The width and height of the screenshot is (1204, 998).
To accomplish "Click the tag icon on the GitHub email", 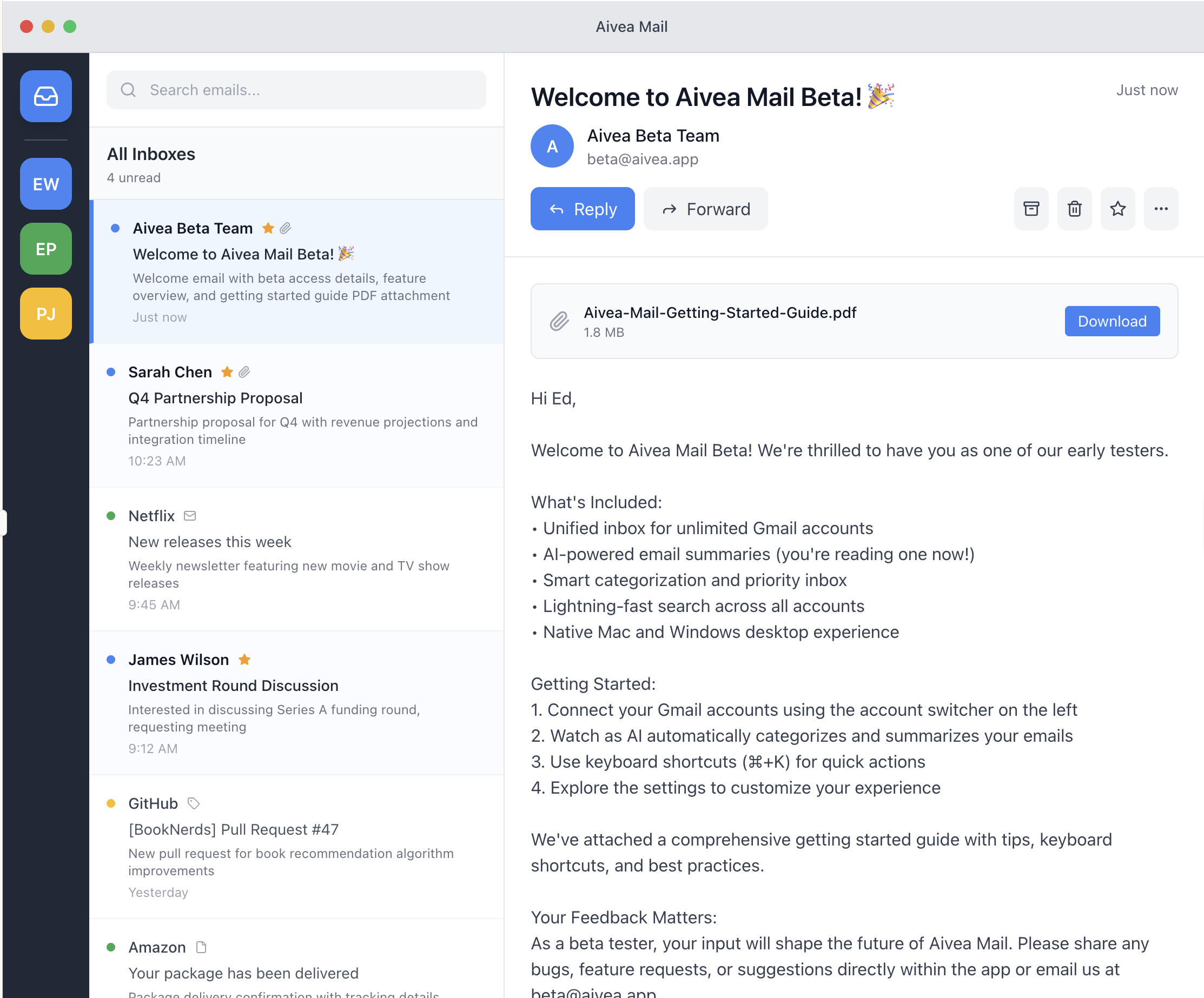I will point(193,803).
